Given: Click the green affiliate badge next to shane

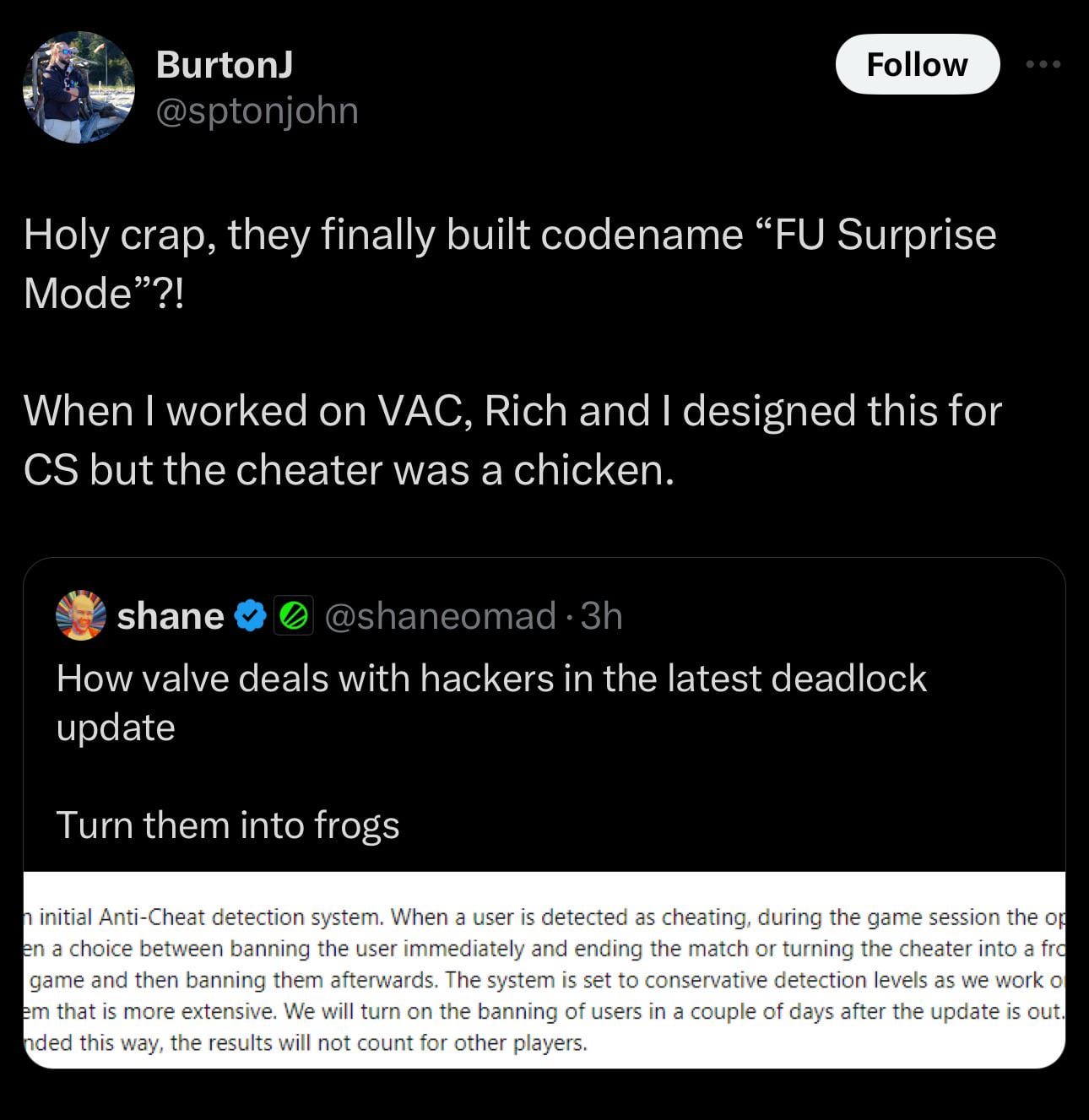Looking at the screenshot, I should coord(293,615).
